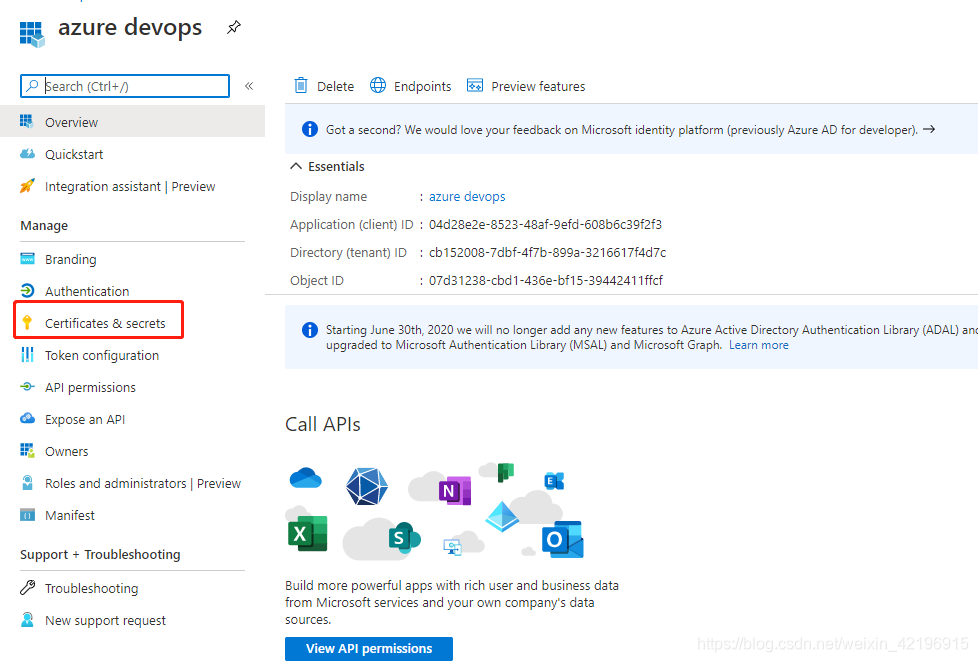Click the Branding icon

[27, 258]
